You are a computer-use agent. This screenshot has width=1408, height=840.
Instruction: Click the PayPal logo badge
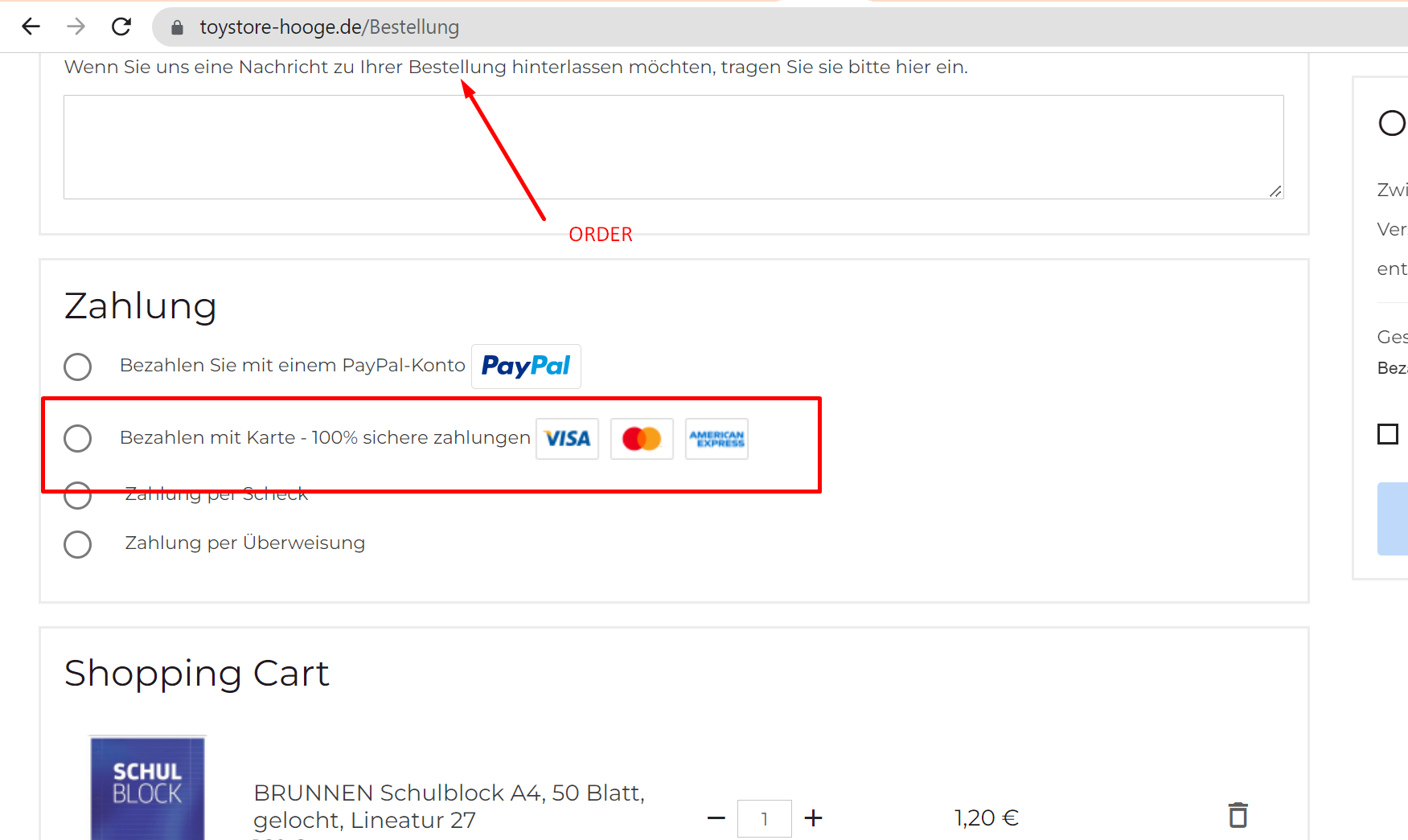point(526,367)
